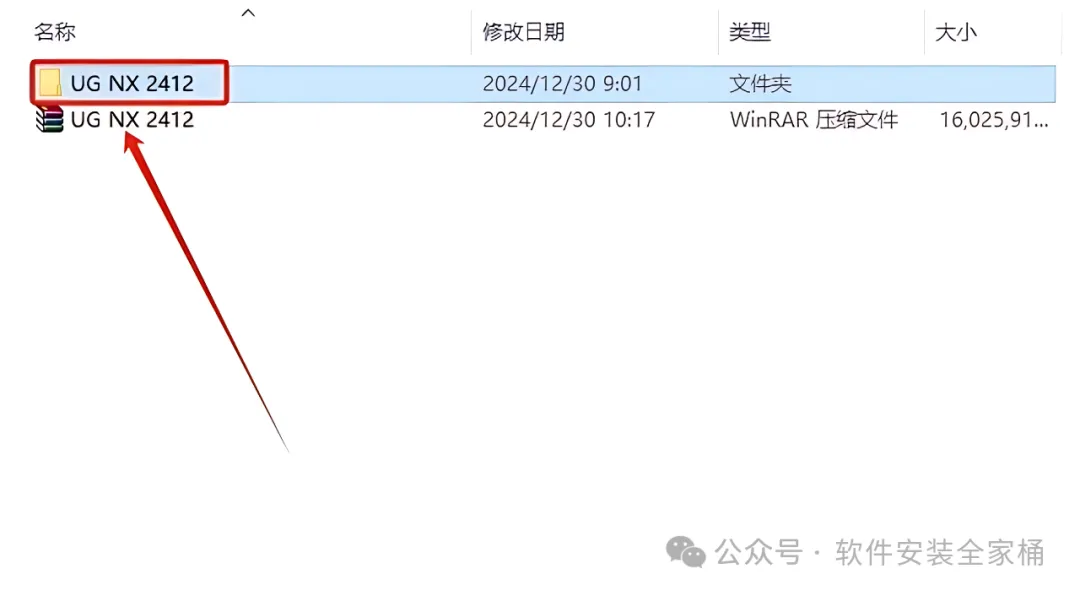Sort by the 大小 column header
1080x596 pixels.
coord(956,32)
